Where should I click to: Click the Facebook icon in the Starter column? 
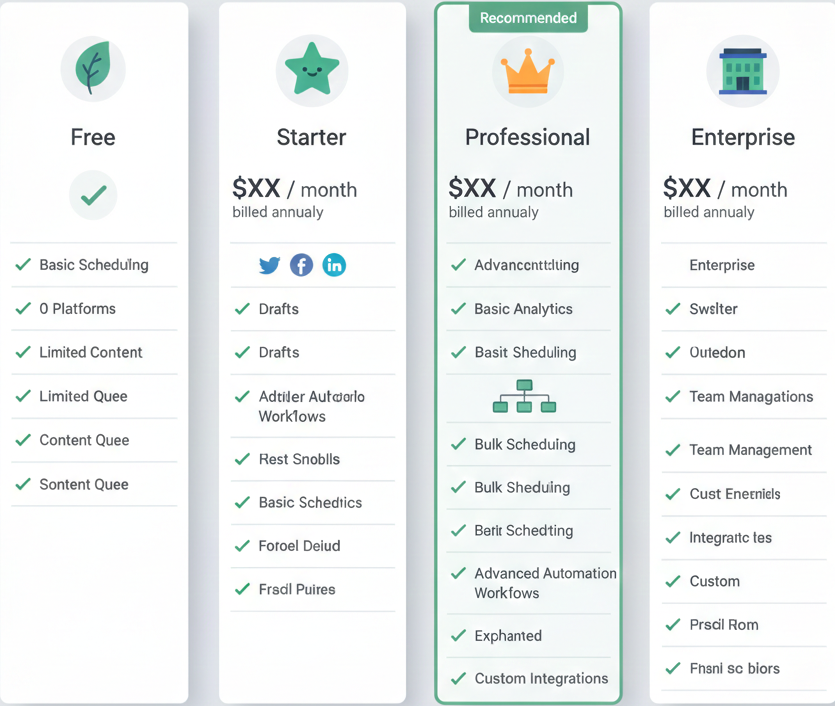coord(300,265)
